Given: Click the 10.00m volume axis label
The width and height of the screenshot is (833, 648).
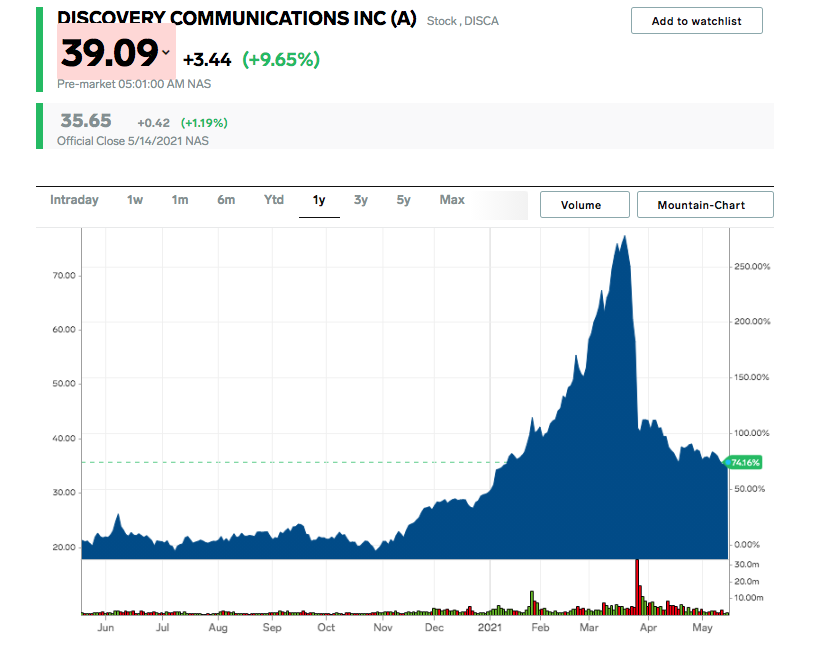Looking at the screenshot, I should (x=749, y=598).
